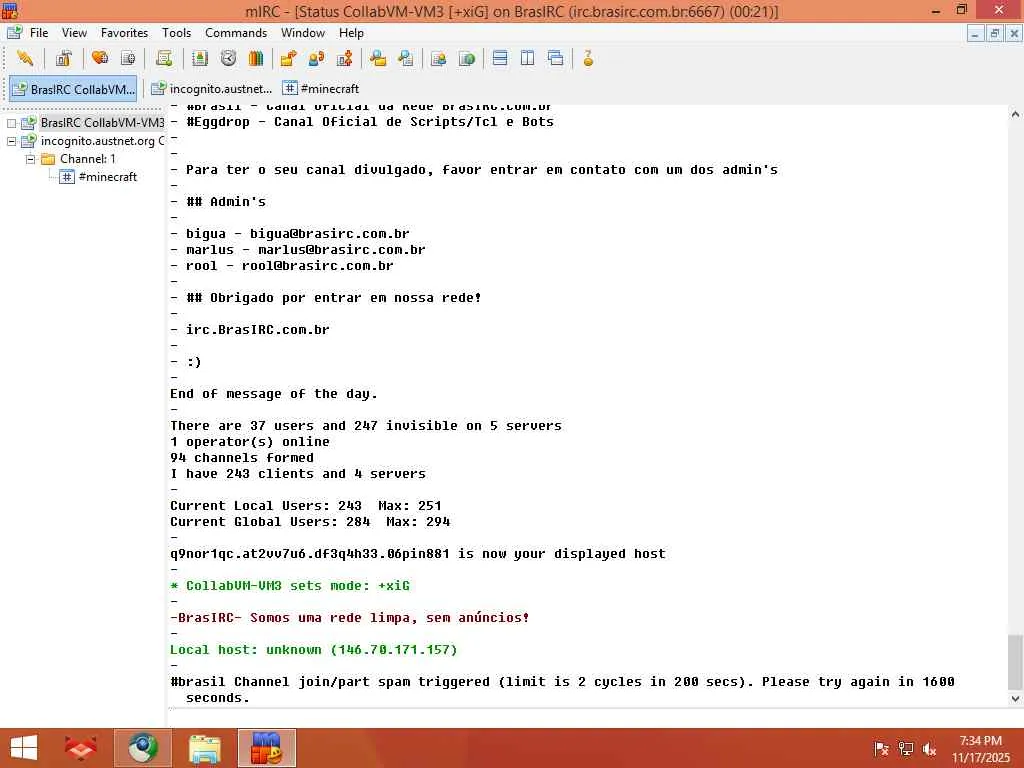Open the Tools menu
Viewport: 1024px width, 768px height.
coord(176,33)
